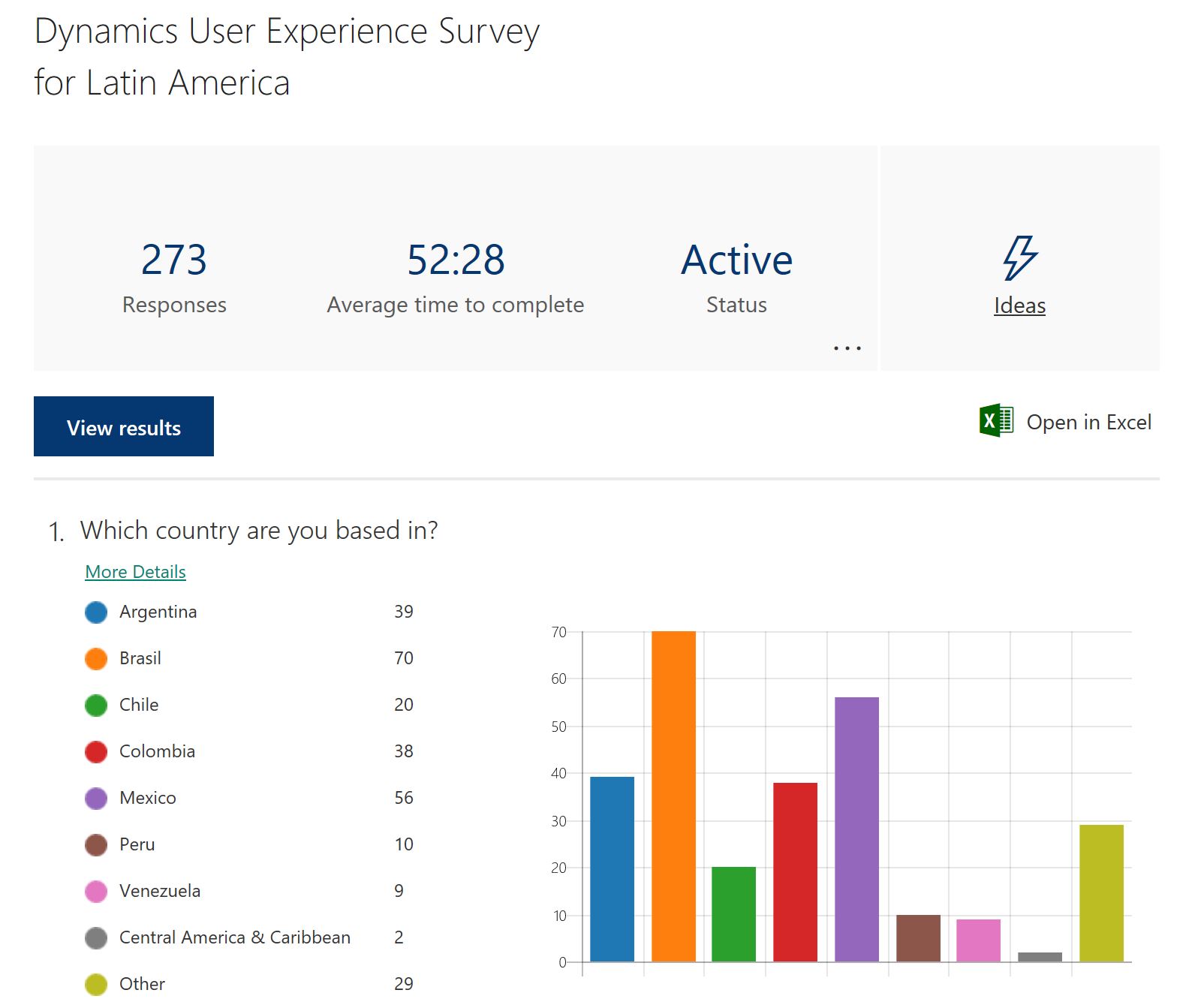Click the Peru legend label
This screenshot has height=1008, width=1186.
click(137, 844)
